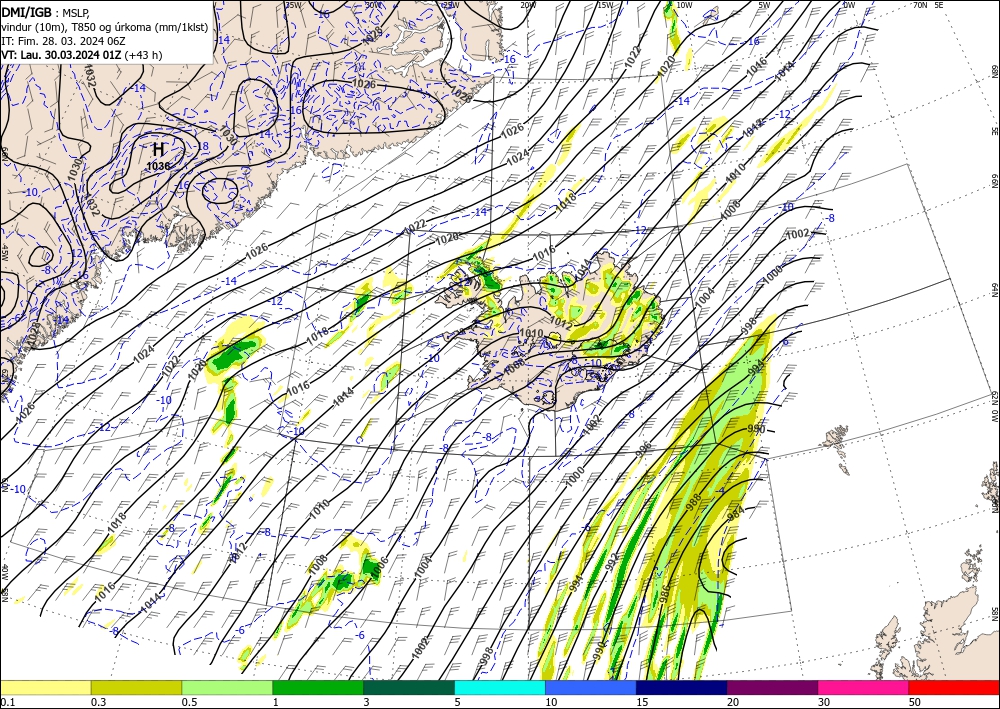Click the 986 isobar label

point(663,594)
